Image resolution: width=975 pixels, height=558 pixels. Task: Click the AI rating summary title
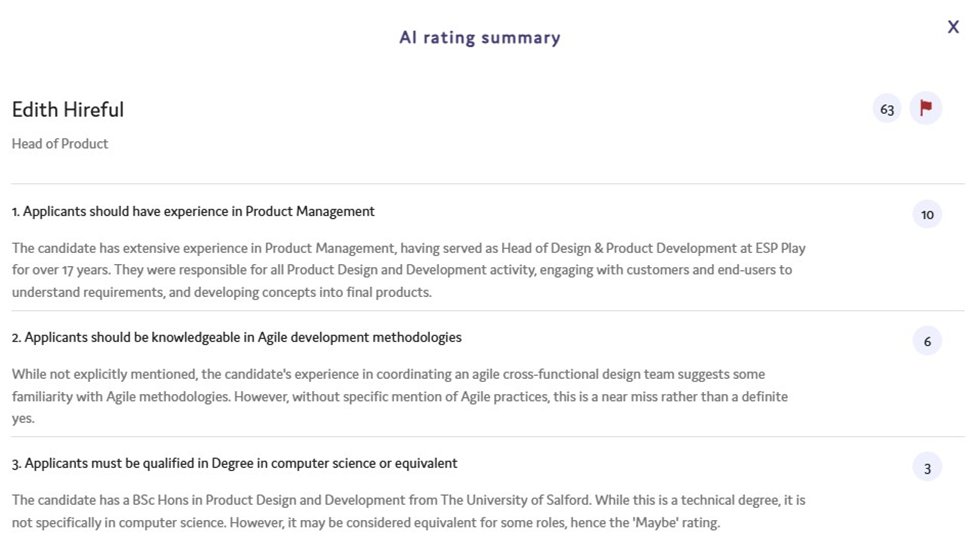click(x=479, y=37)
